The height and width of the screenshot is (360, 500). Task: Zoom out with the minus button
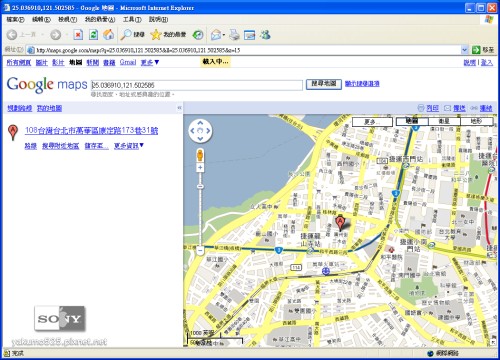(x=200, y=250)
